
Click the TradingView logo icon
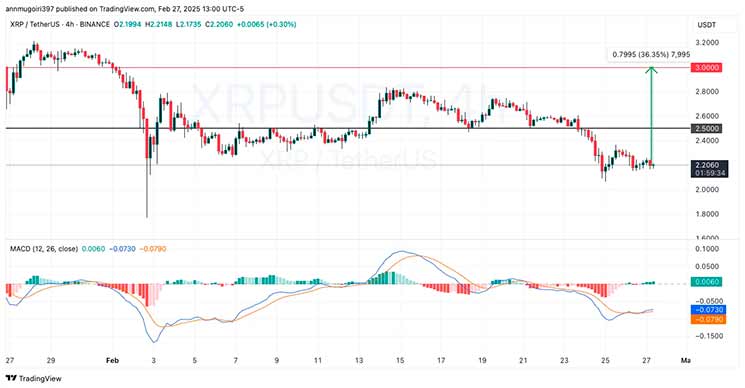coord(11,379)
